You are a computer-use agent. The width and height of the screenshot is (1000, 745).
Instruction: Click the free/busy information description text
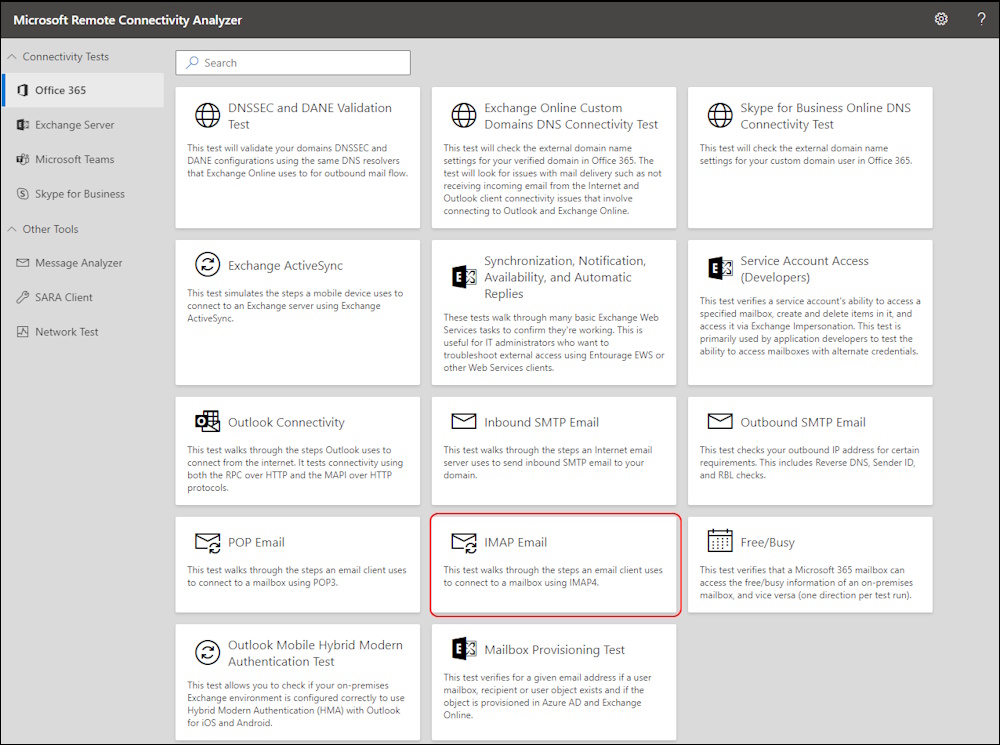806,582
